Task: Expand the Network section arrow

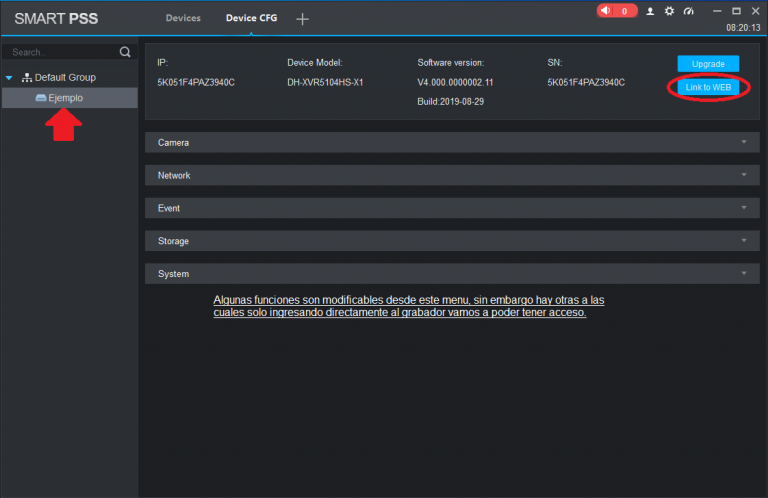Action: click(744, 175)
